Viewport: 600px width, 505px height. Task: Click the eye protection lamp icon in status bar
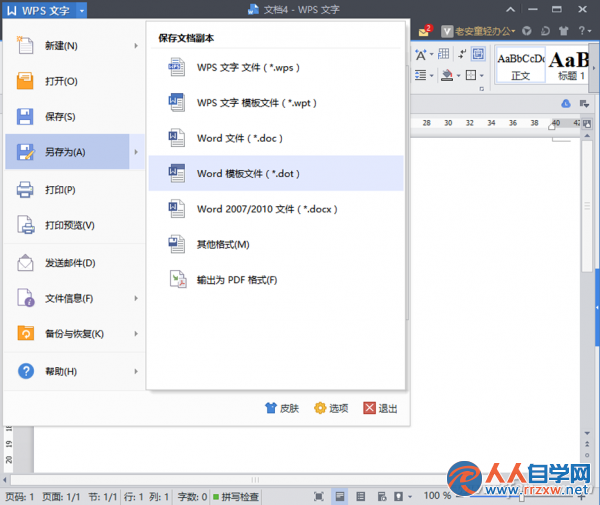pyautogui.click(x=398, y=497)
